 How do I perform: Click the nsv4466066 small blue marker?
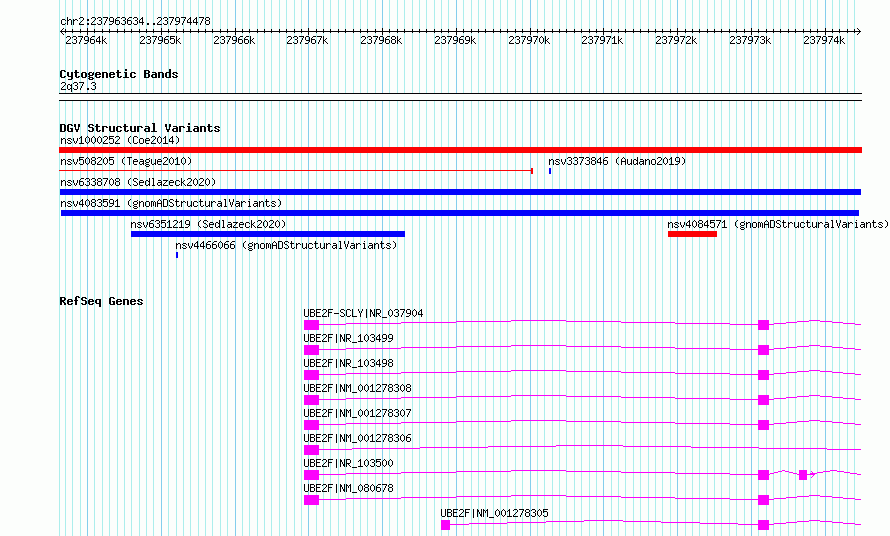click(x=177, y=255)
